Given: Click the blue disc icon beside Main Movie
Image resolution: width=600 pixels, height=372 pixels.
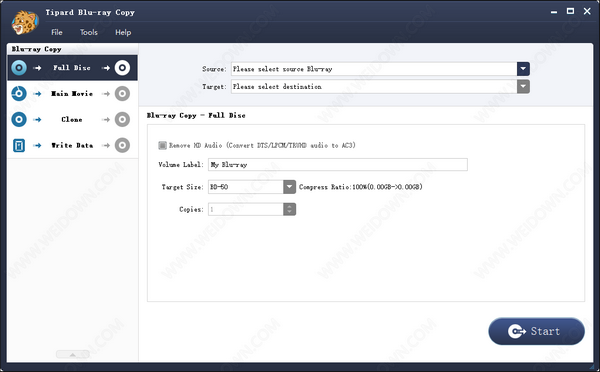Looking at the screenshot, I should coord(19,94).
